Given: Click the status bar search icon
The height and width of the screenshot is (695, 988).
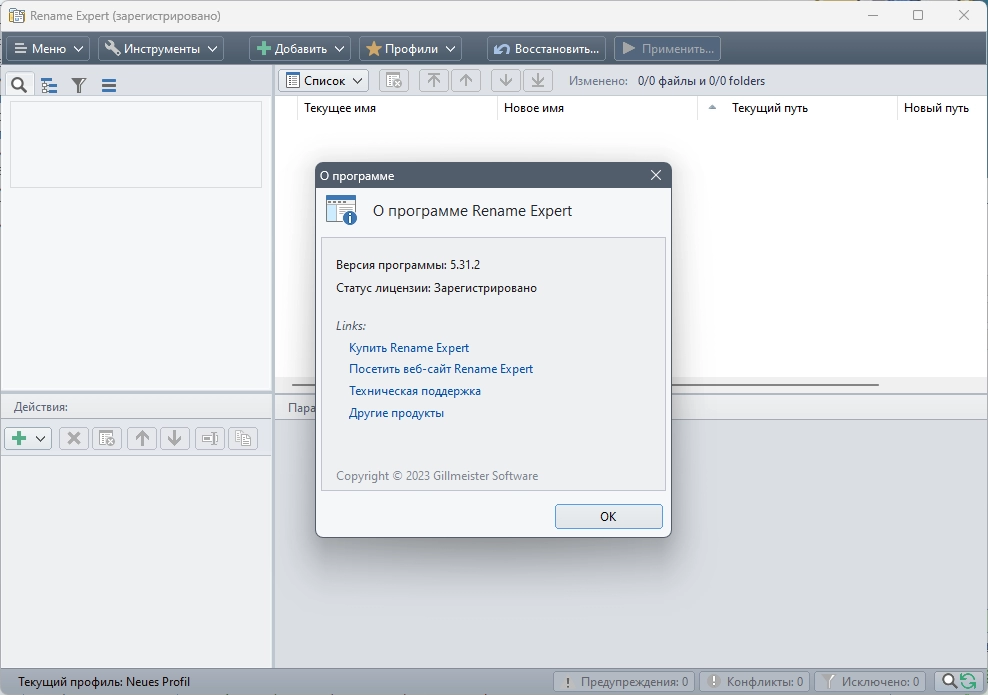Looking at the screenshot, I should (949, 681).
